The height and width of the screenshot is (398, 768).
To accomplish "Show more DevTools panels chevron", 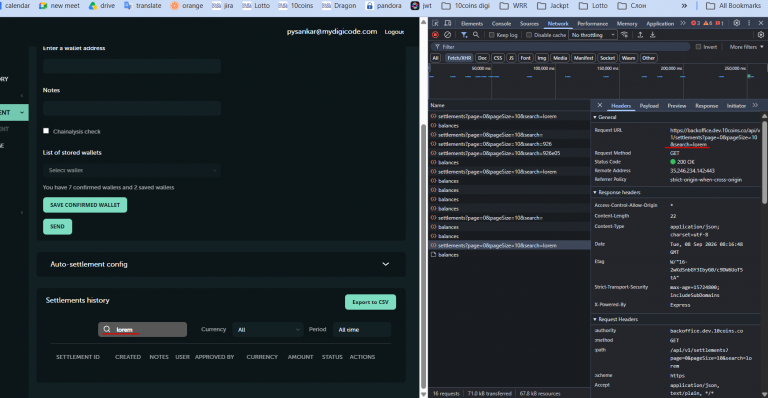I will (x=683, y=23).
